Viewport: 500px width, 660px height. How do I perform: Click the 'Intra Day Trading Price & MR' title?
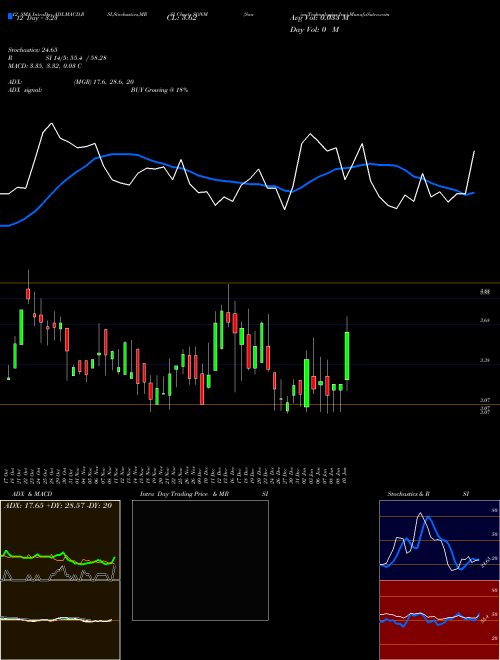[184, 494]
